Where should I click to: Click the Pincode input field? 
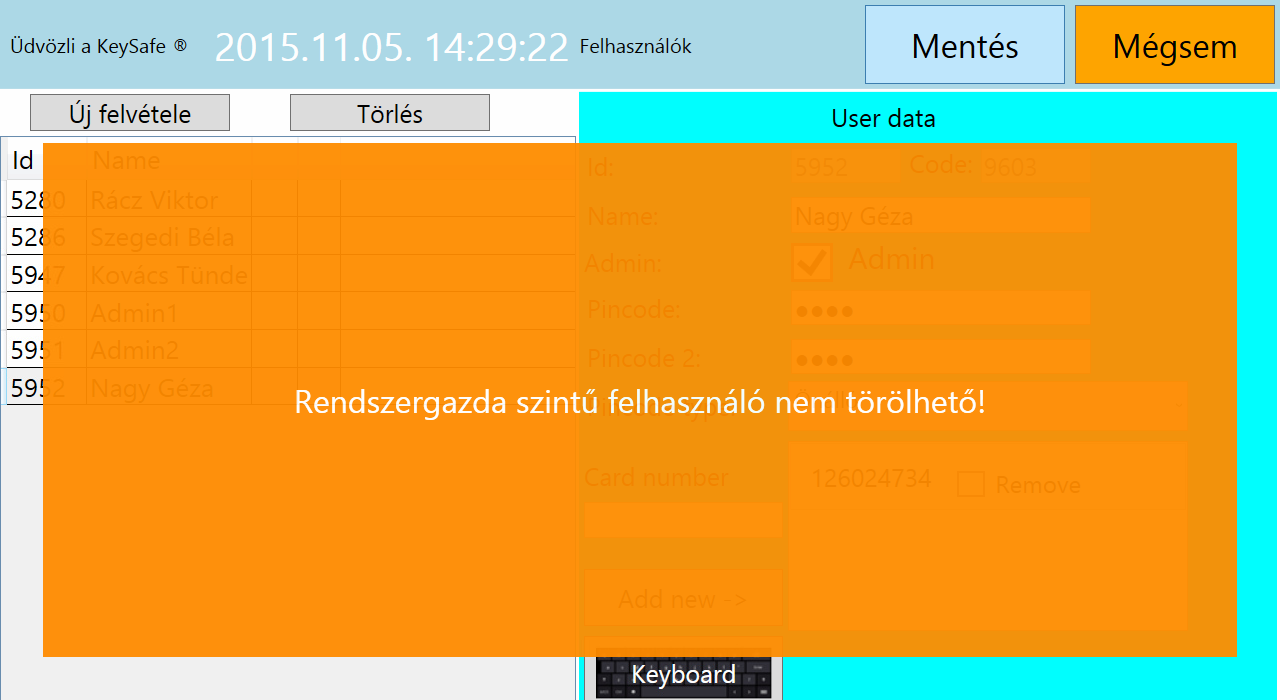(941, 309)
